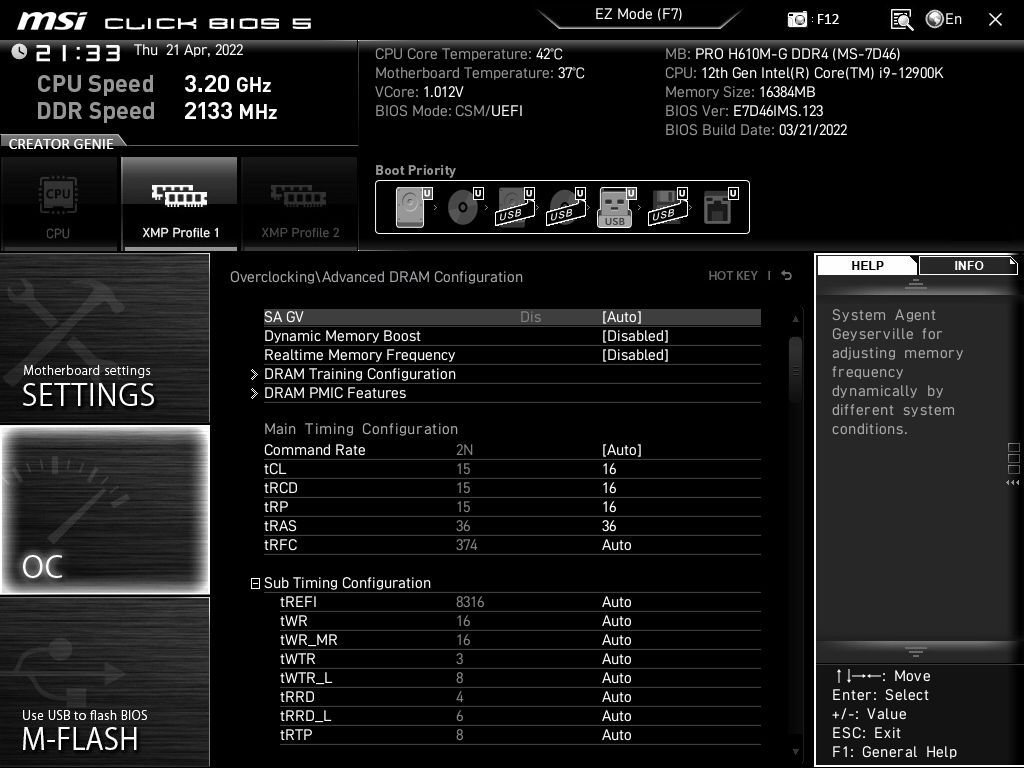The width and height of the screenshot is (1024, 768).
Task: Select the network boot device icon
Action: [x=720, y=207]
